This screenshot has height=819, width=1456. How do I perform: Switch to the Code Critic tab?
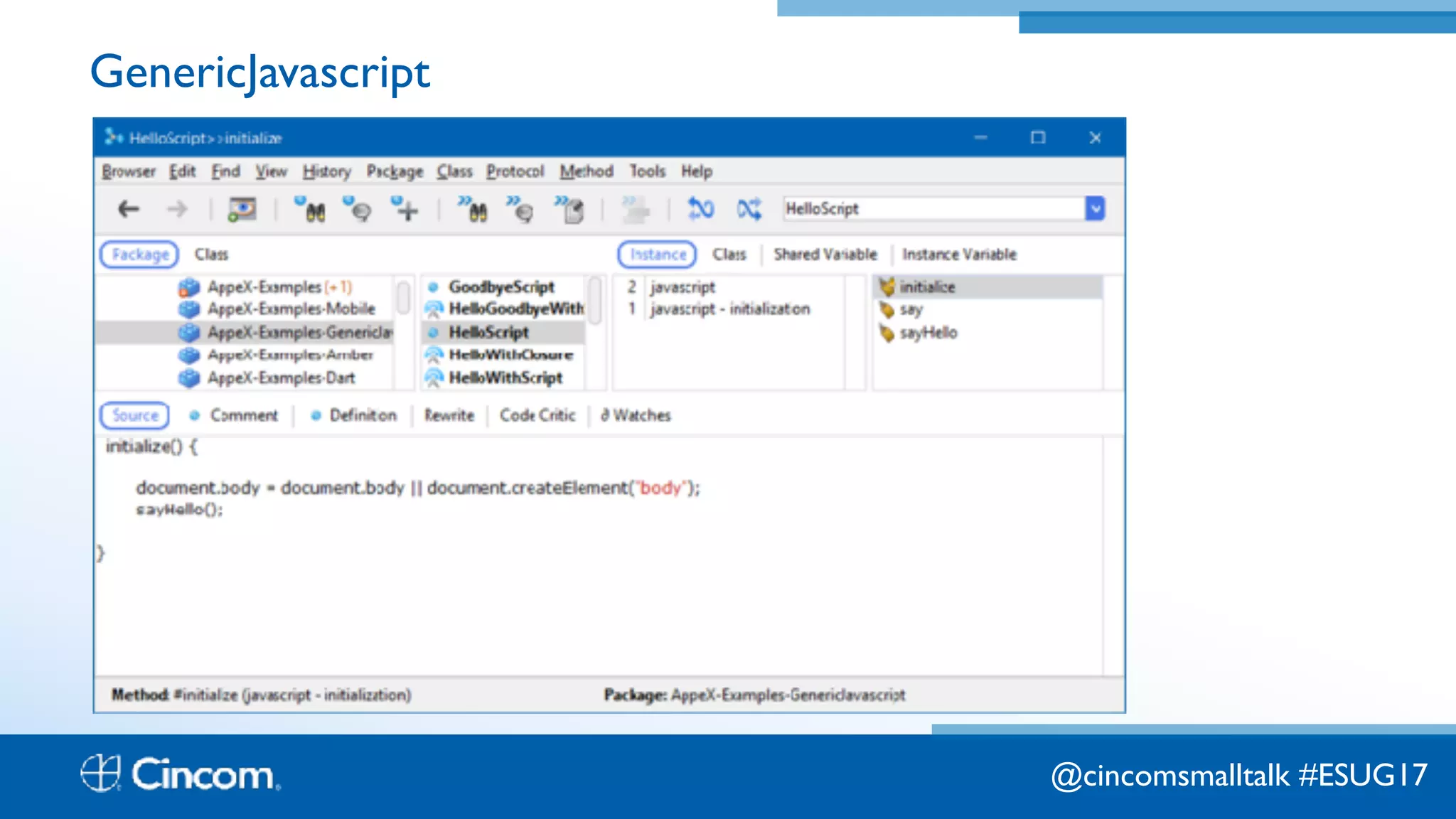[537, 415]
